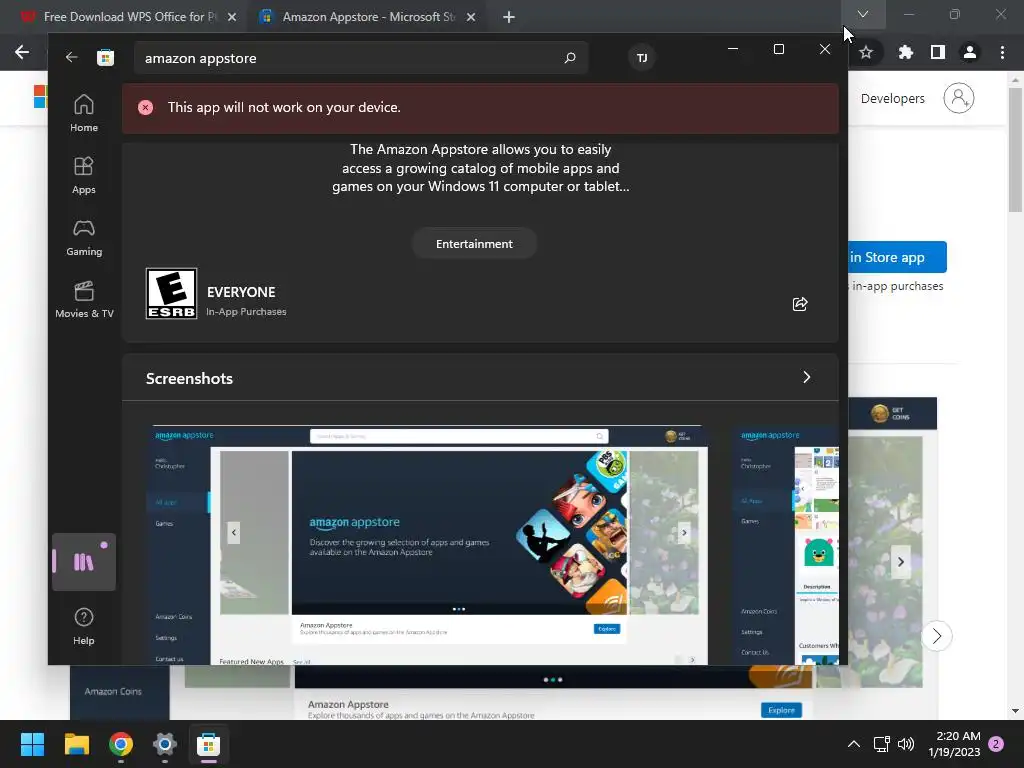Click Explore button on web page banner
Image resolution: width=1024 pixels, height=768 pixels.
[x=781, y=710]
